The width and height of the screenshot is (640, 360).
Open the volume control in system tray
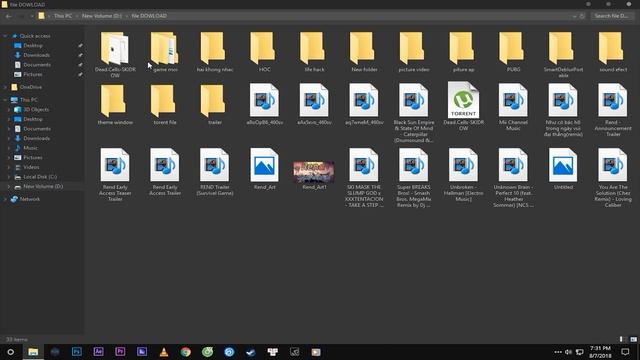[x=568, y=352]
